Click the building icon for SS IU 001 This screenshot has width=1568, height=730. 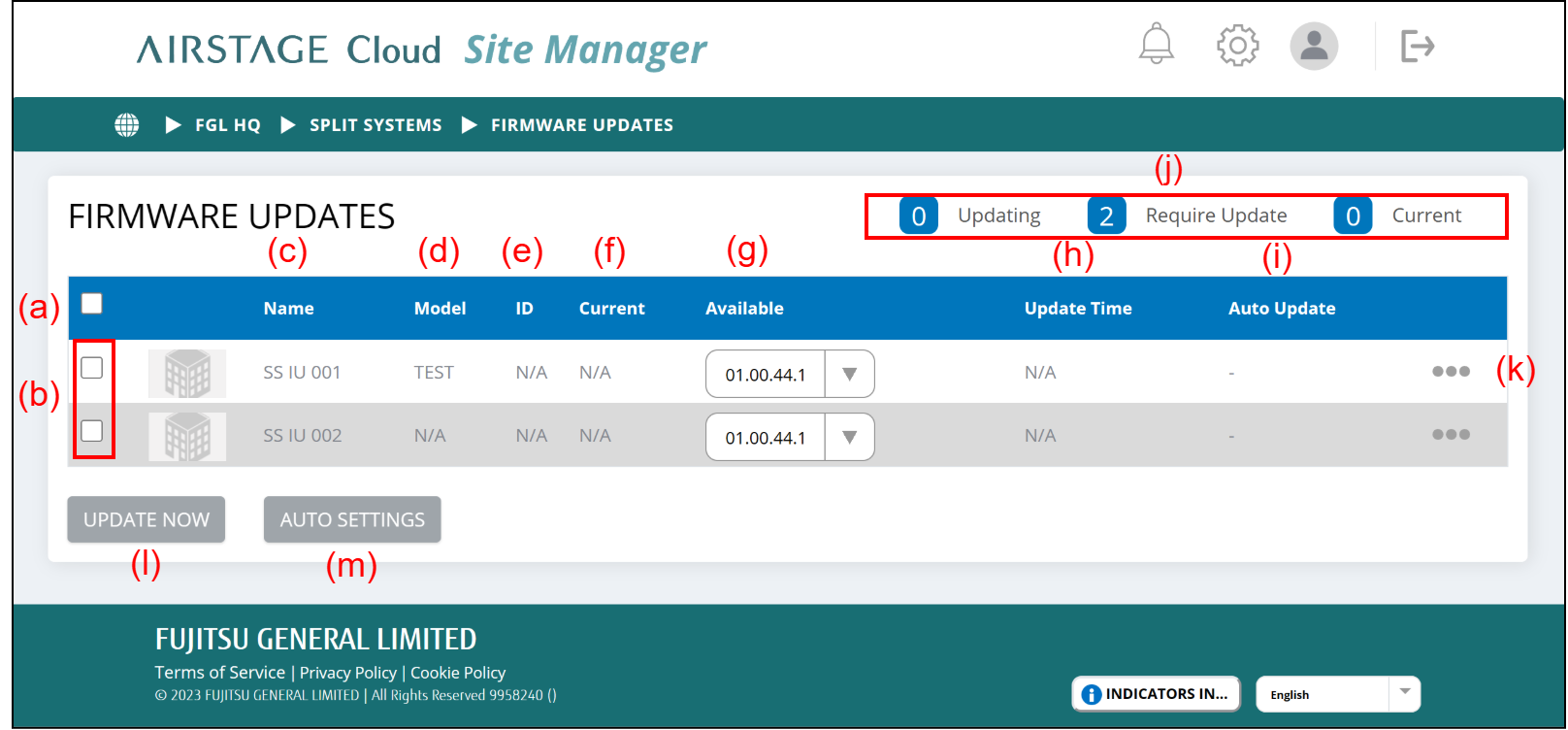[187, 374]
